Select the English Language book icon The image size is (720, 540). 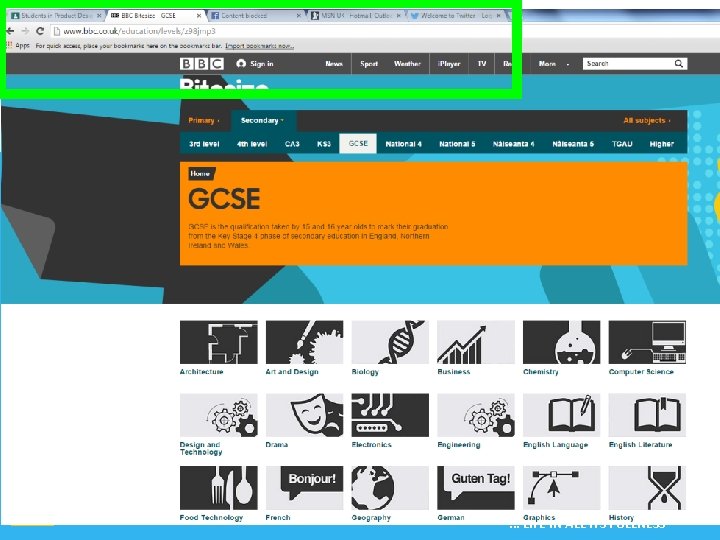click(x=562, y=415)
